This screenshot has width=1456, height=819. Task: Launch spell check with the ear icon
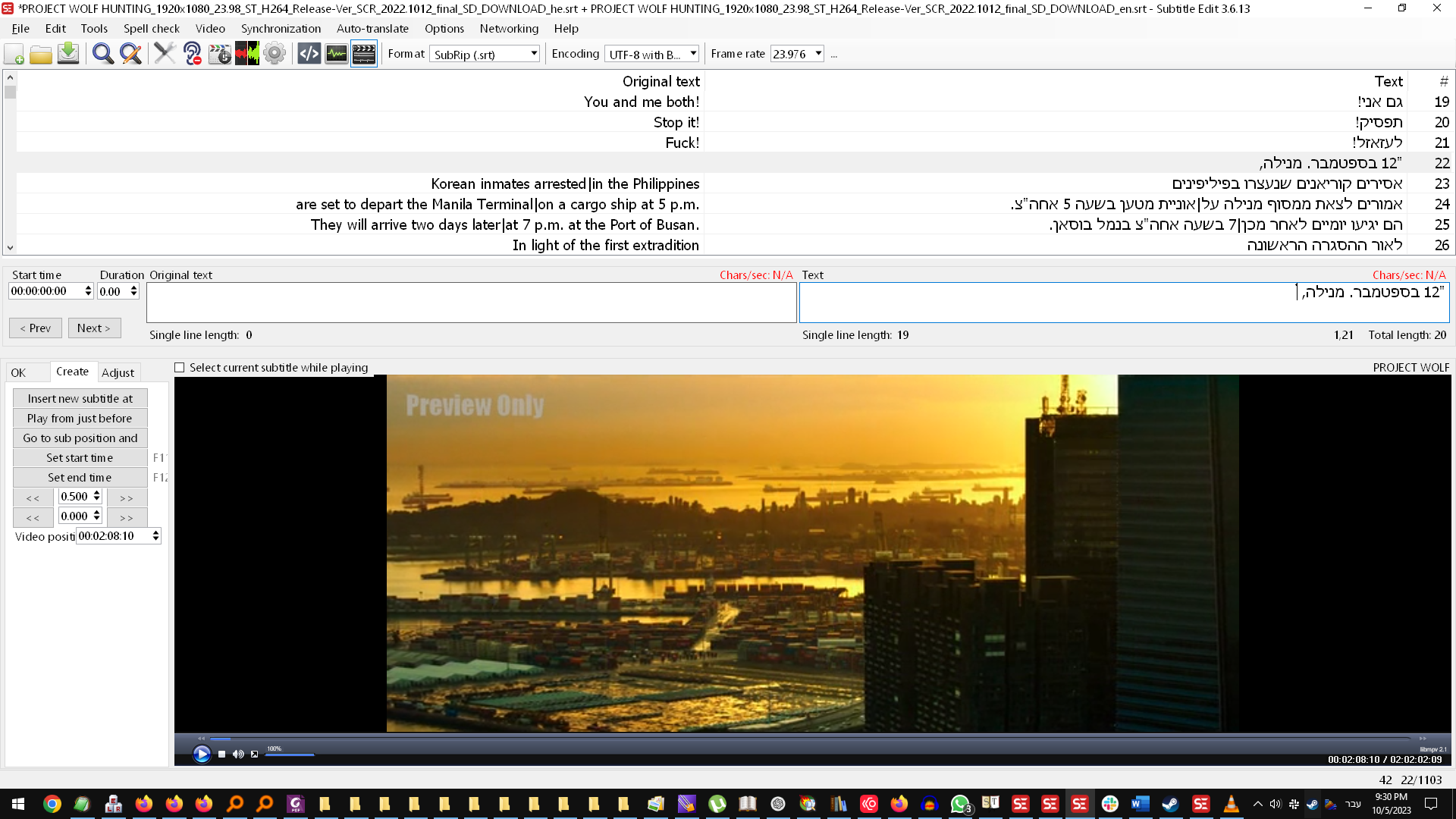click(192, 54)
